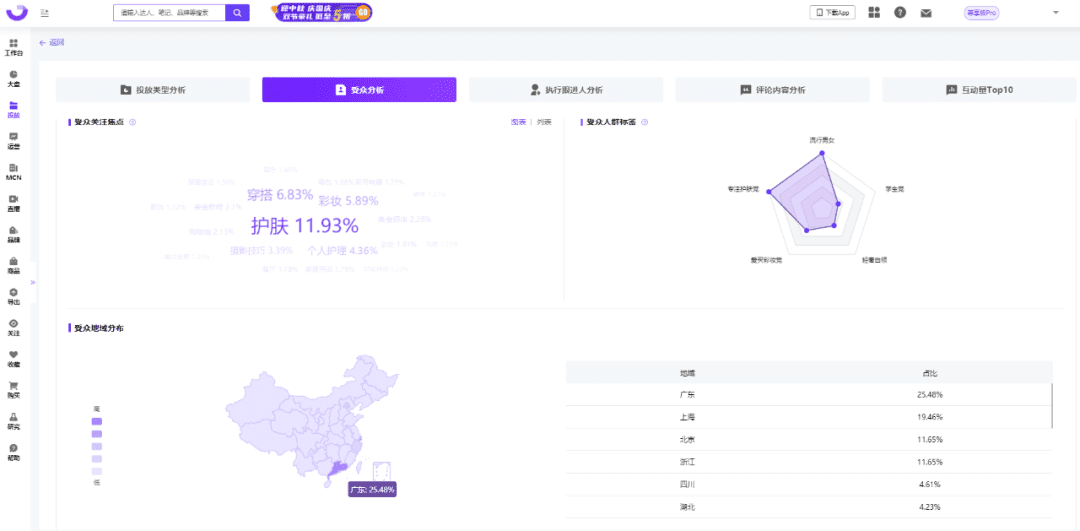The image size is (1080, 531).
Task: Open the question mark help icon in header
Action: coord(900,12)
